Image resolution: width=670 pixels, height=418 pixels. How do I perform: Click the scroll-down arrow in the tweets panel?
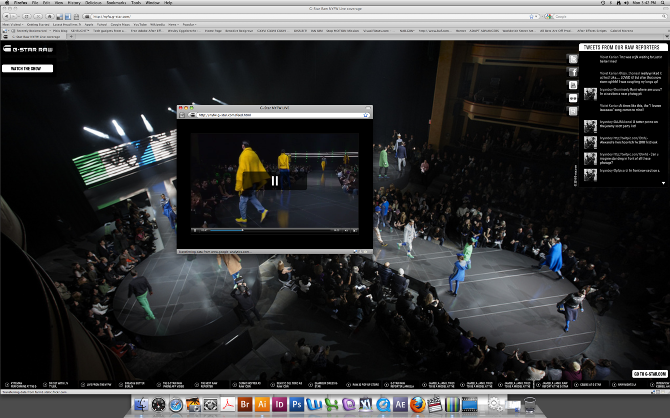[663, 183]
